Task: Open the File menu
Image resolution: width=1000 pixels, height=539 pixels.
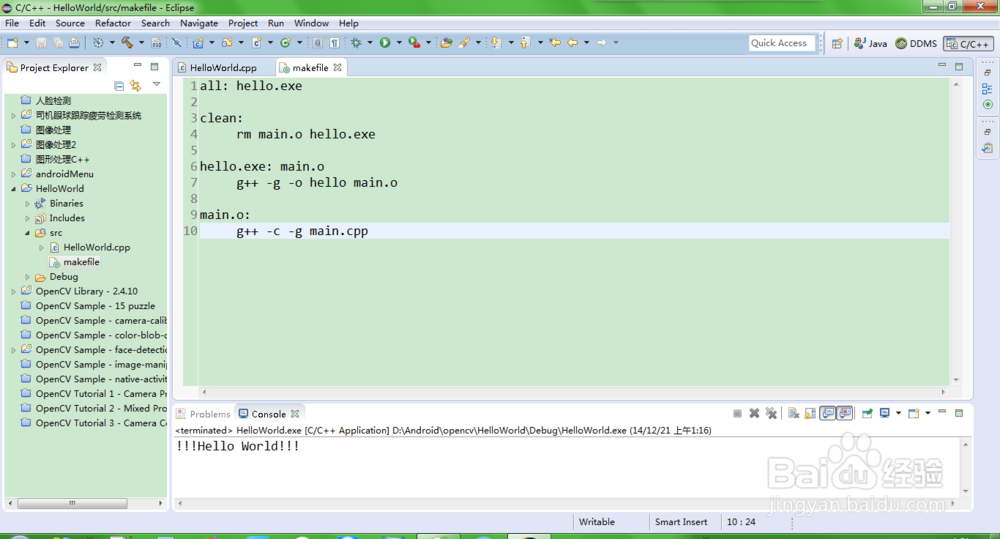Action: [x=11, y=23]
